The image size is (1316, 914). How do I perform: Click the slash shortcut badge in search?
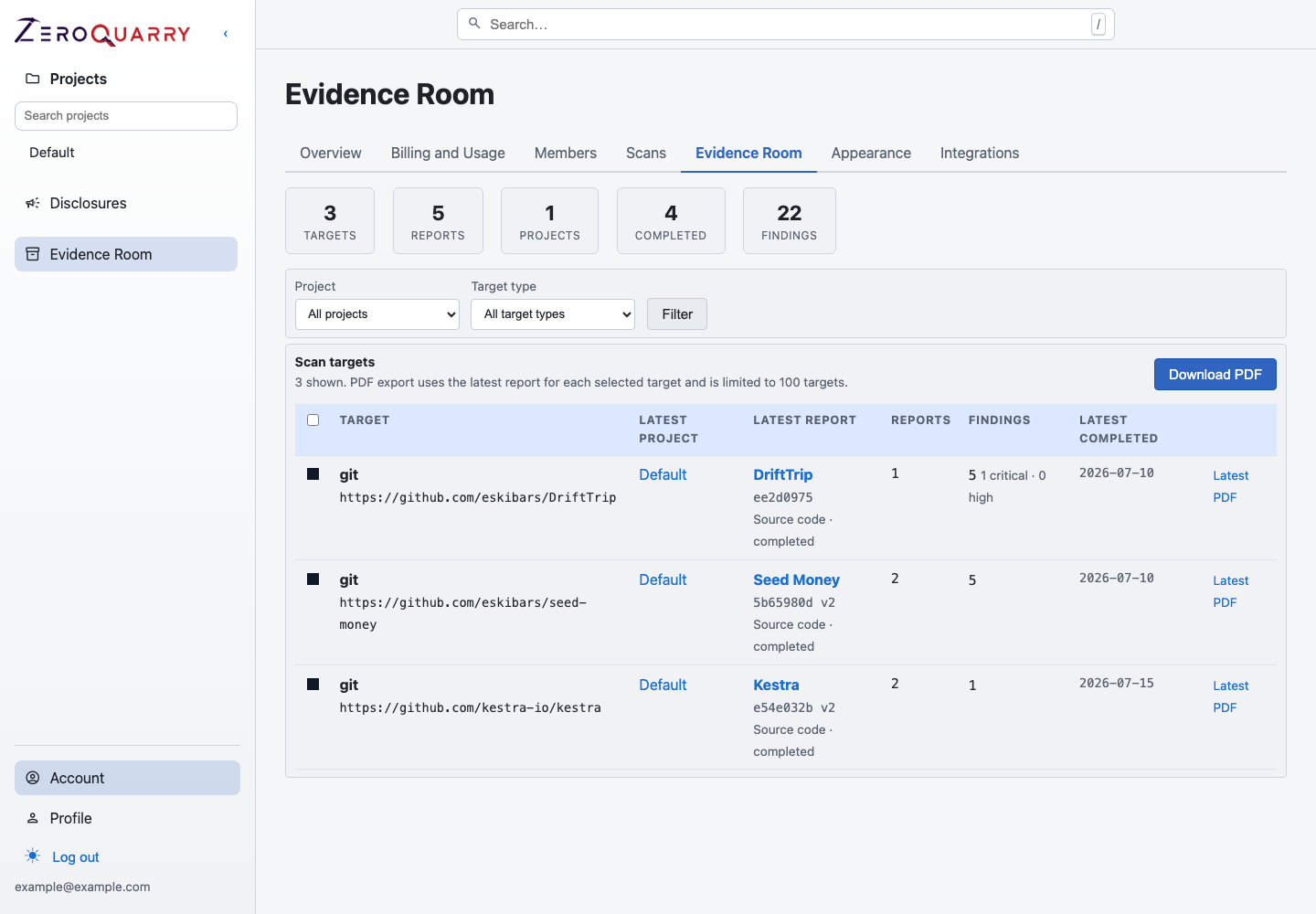click(x=1098, y=25)
